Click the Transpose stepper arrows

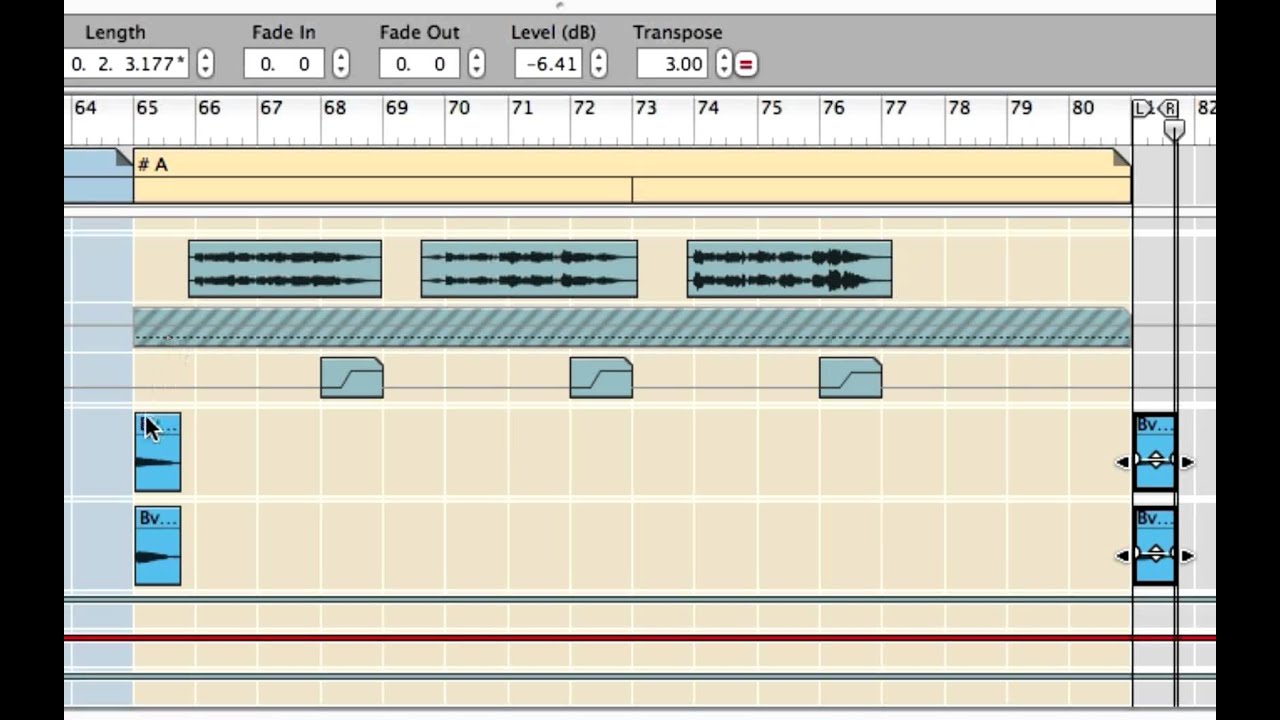pyautogui.click(x=724, y=64)
